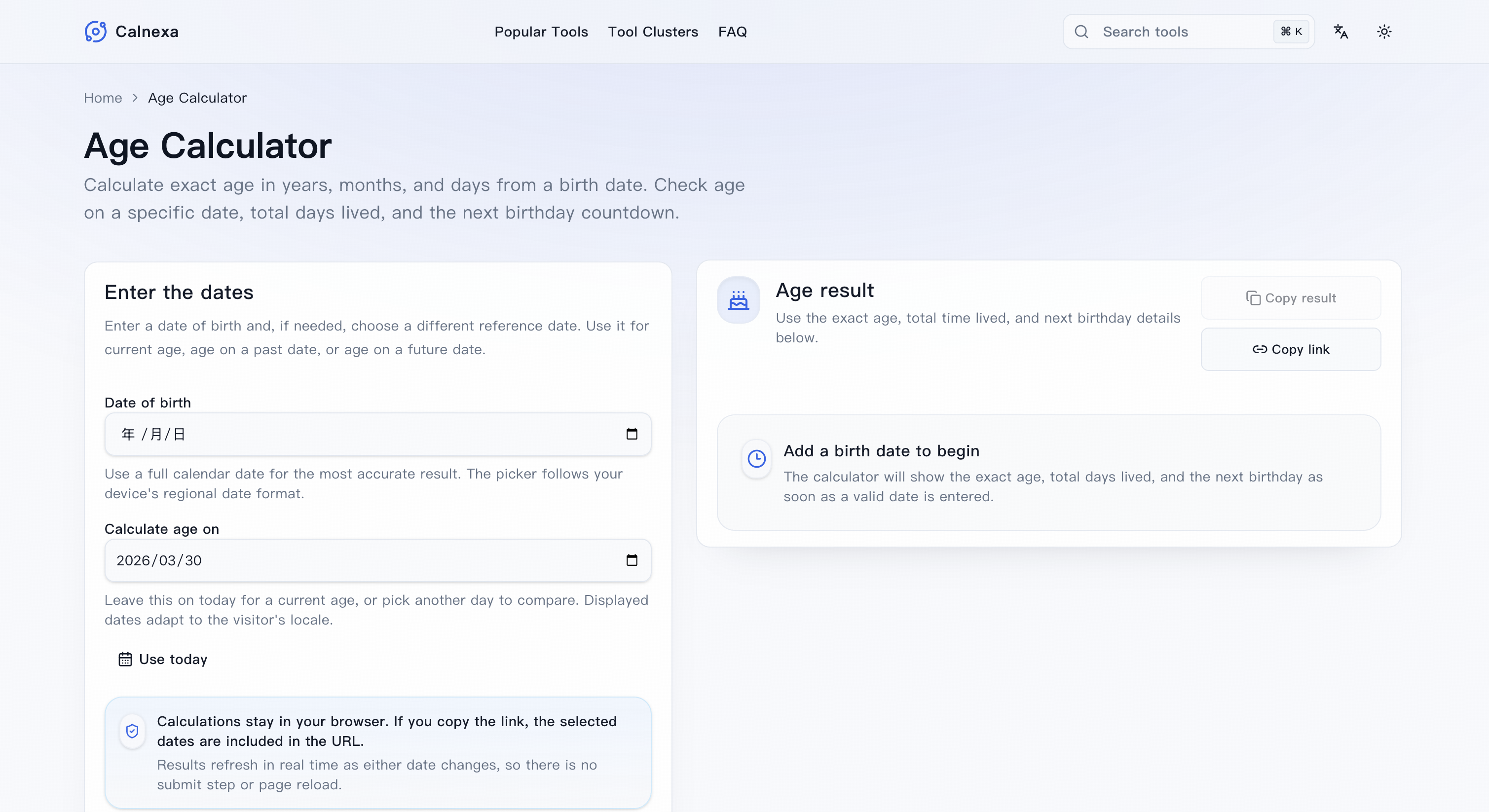Click the Calculate age on label
1489x812 pixels.
coord(162,529)
